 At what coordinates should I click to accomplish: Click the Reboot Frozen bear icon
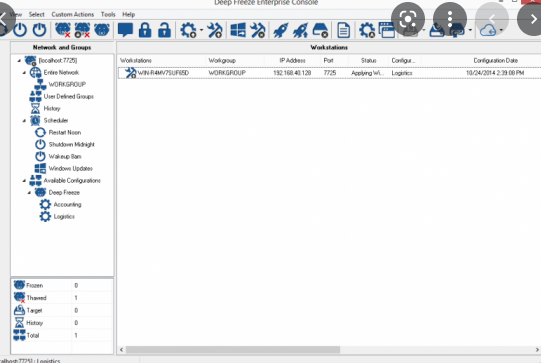click(x=102, y=30)
